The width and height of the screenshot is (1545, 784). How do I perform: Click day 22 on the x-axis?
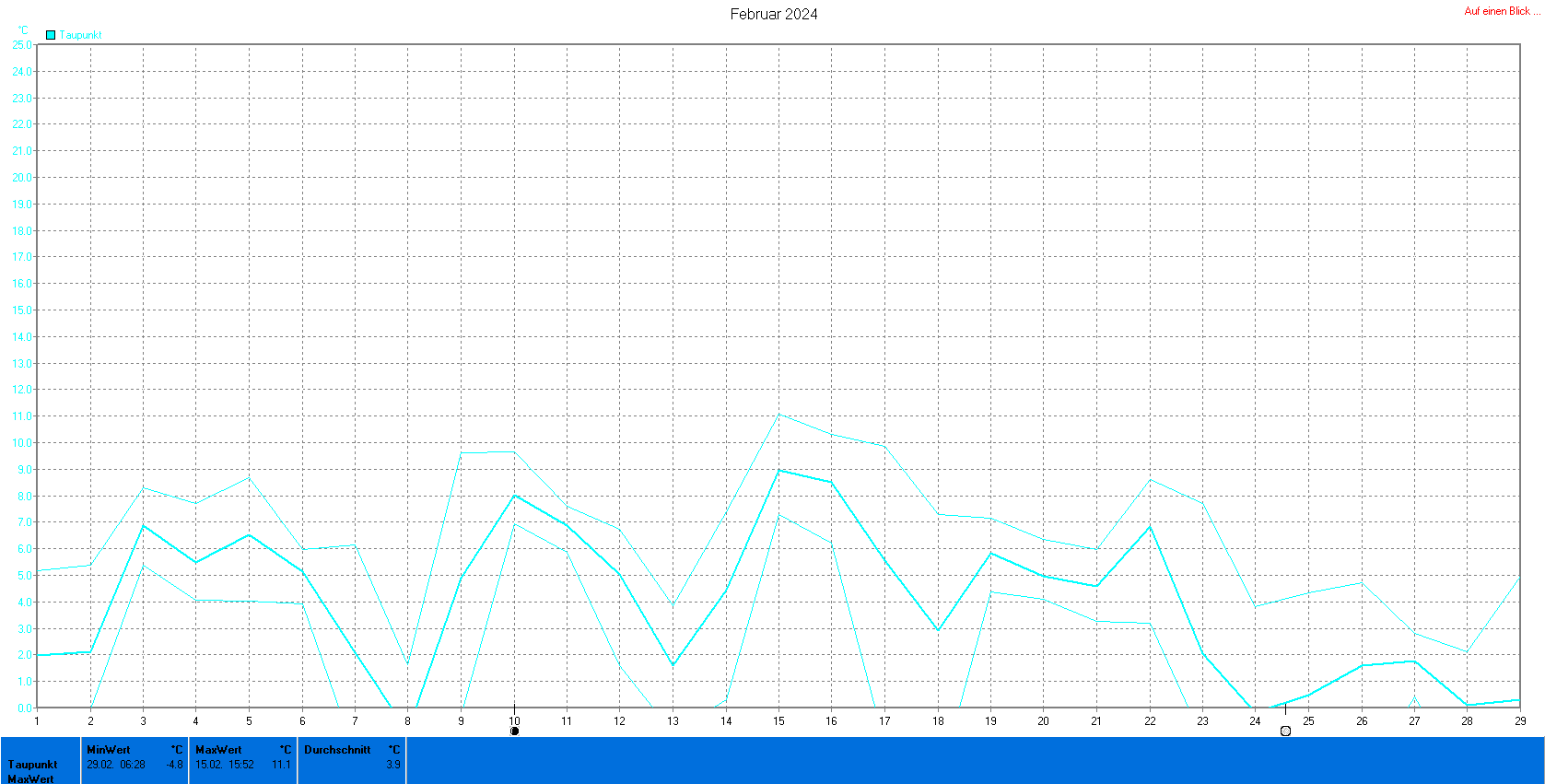coord(1150,721)
